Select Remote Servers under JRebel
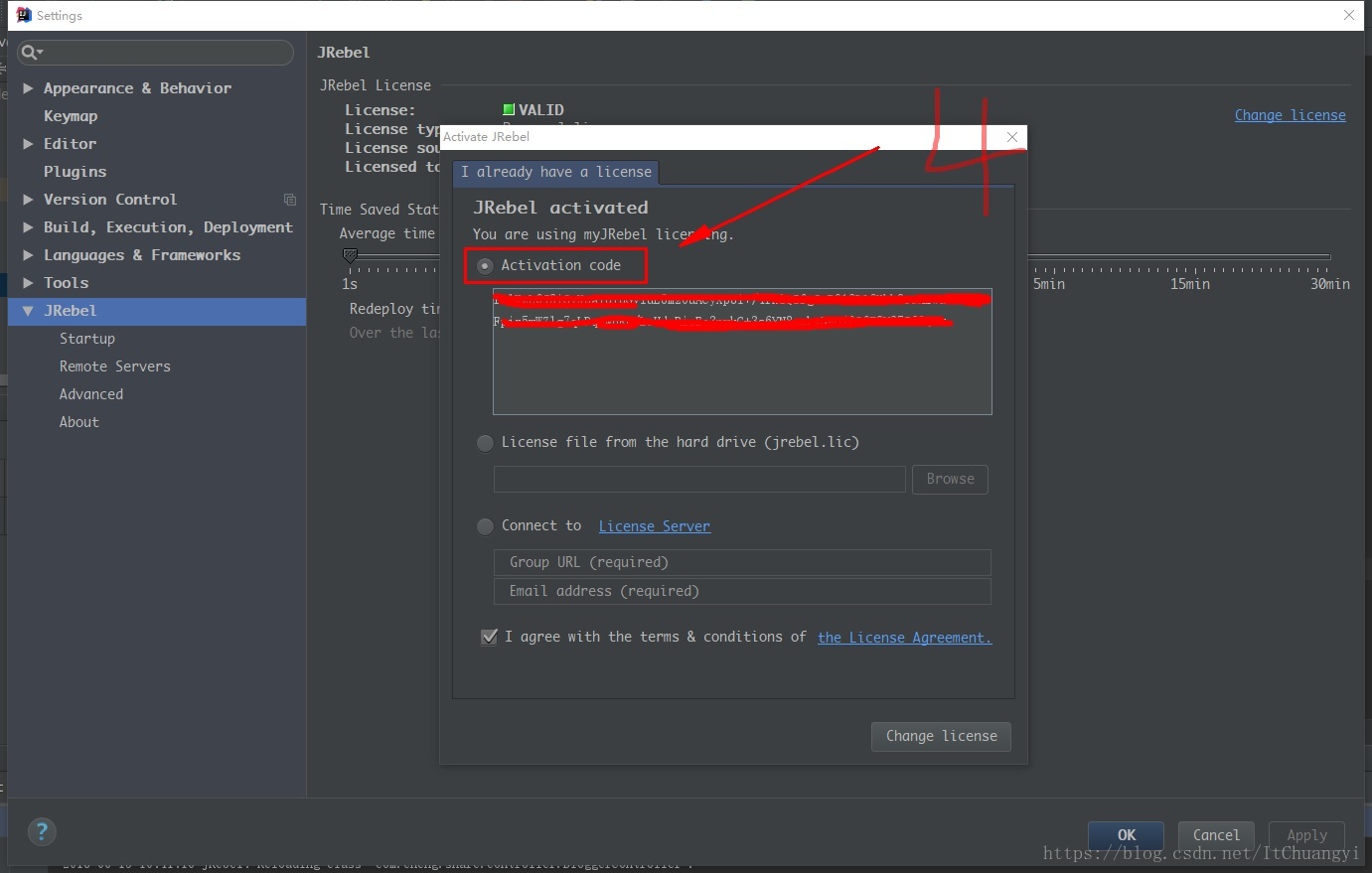This screenshot has height=873, width=1372. (115, 366)
